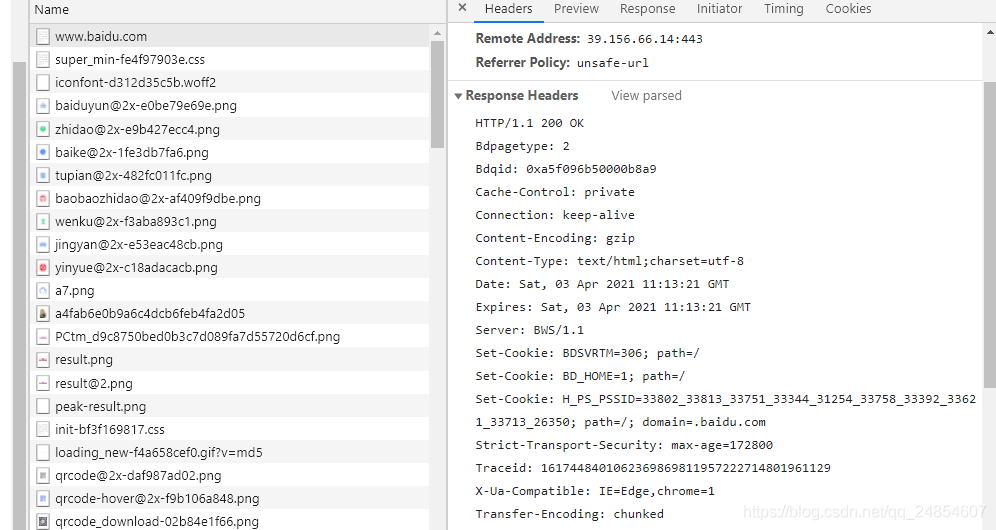This screenshot has width=996, height=530.
Task: Open the Timing tab
Action: click(783, 9)
